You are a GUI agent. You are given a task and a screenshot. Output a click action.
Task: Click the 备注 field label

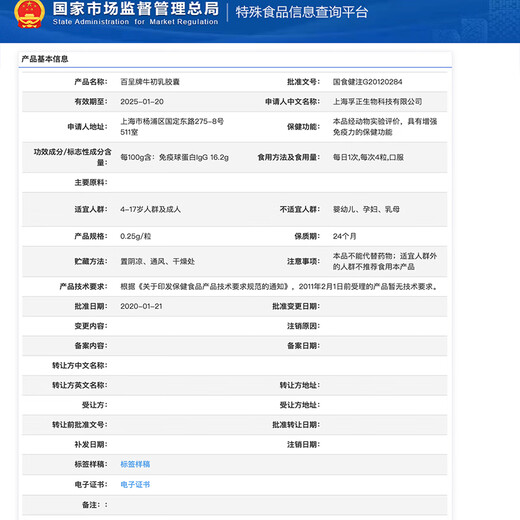click(95, 505)
